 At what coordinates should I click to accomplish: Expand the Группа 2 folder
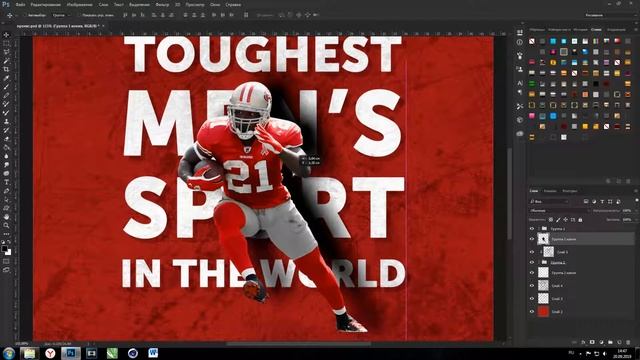(x=539, y=262)
